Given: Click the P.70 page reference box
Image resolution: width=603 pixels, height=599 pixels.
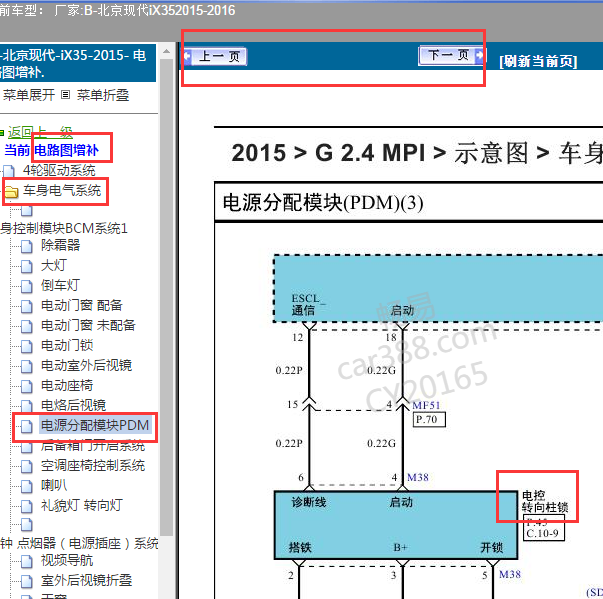Looking at the screenshot, I should [x=429, y=419].
